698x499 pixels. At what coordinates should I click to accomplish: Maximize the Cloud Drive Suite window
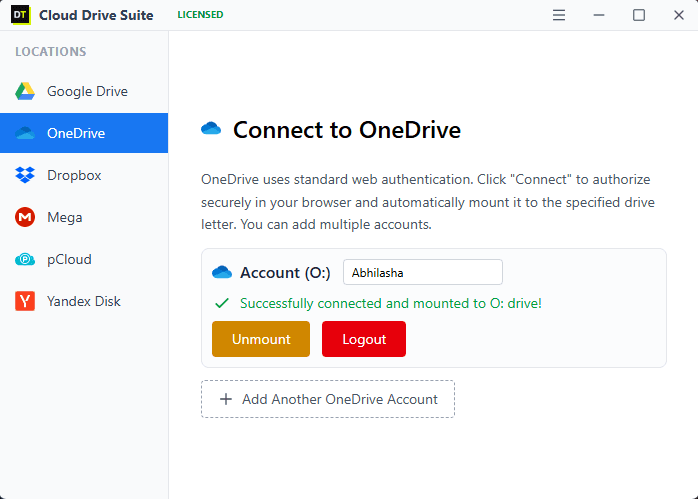coord(639,15)
